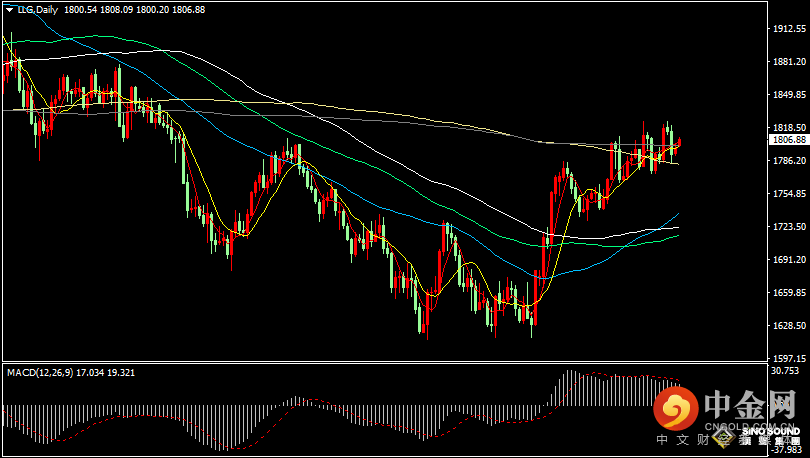
Task: Click the white triangle beside LLG,Daily
Action: click(x=9, y=9)
